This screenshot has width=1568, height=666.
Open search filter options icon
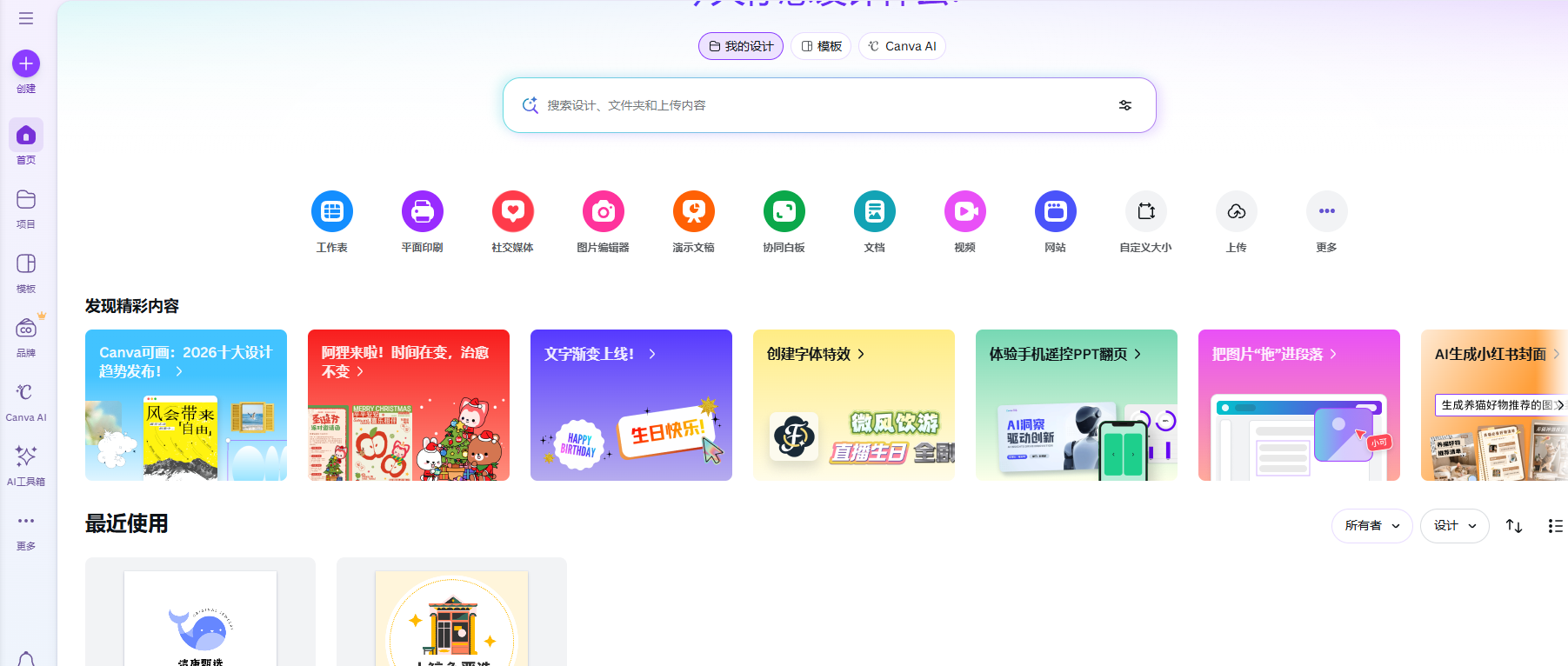pyautogui.click(x=1125, y=105)
